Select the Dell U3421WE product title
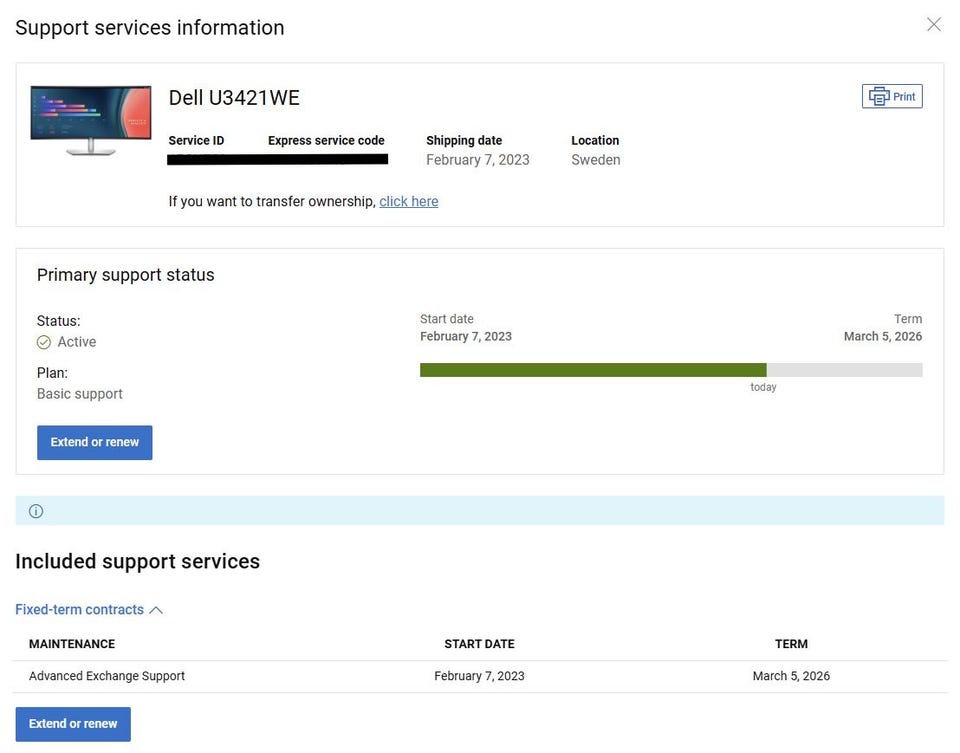This screenshot has width=960, height=753. click(x=234, y=98)
